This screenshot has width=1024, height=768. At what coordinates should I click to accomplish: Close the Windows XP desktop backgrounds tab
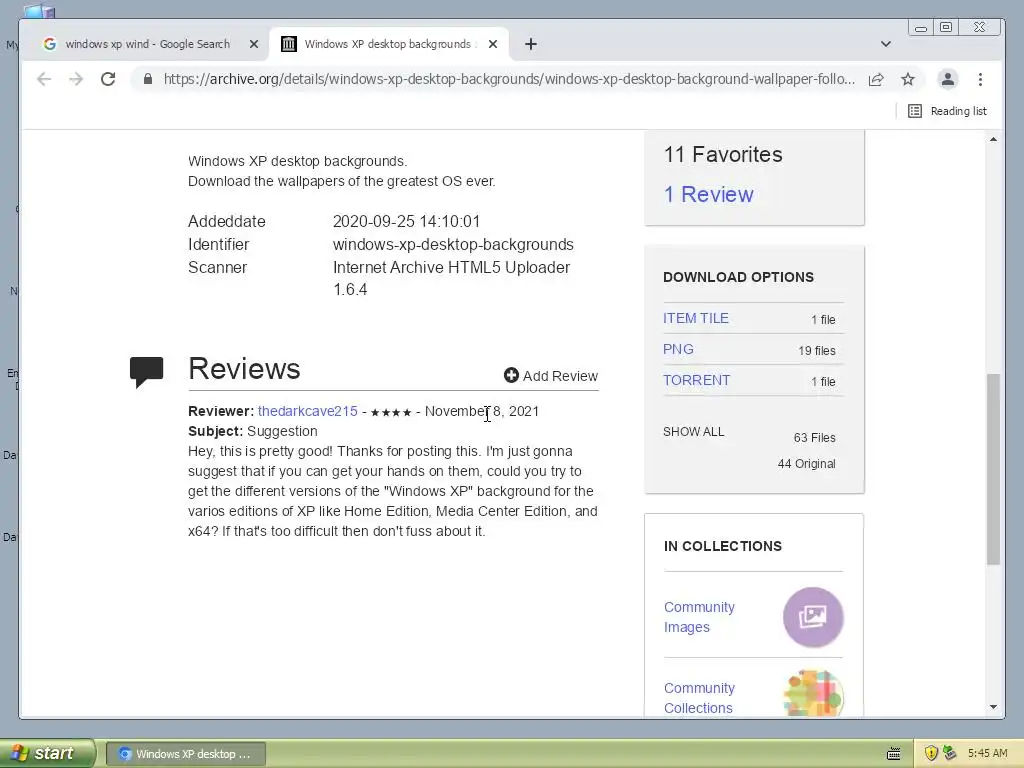(493, 44)
